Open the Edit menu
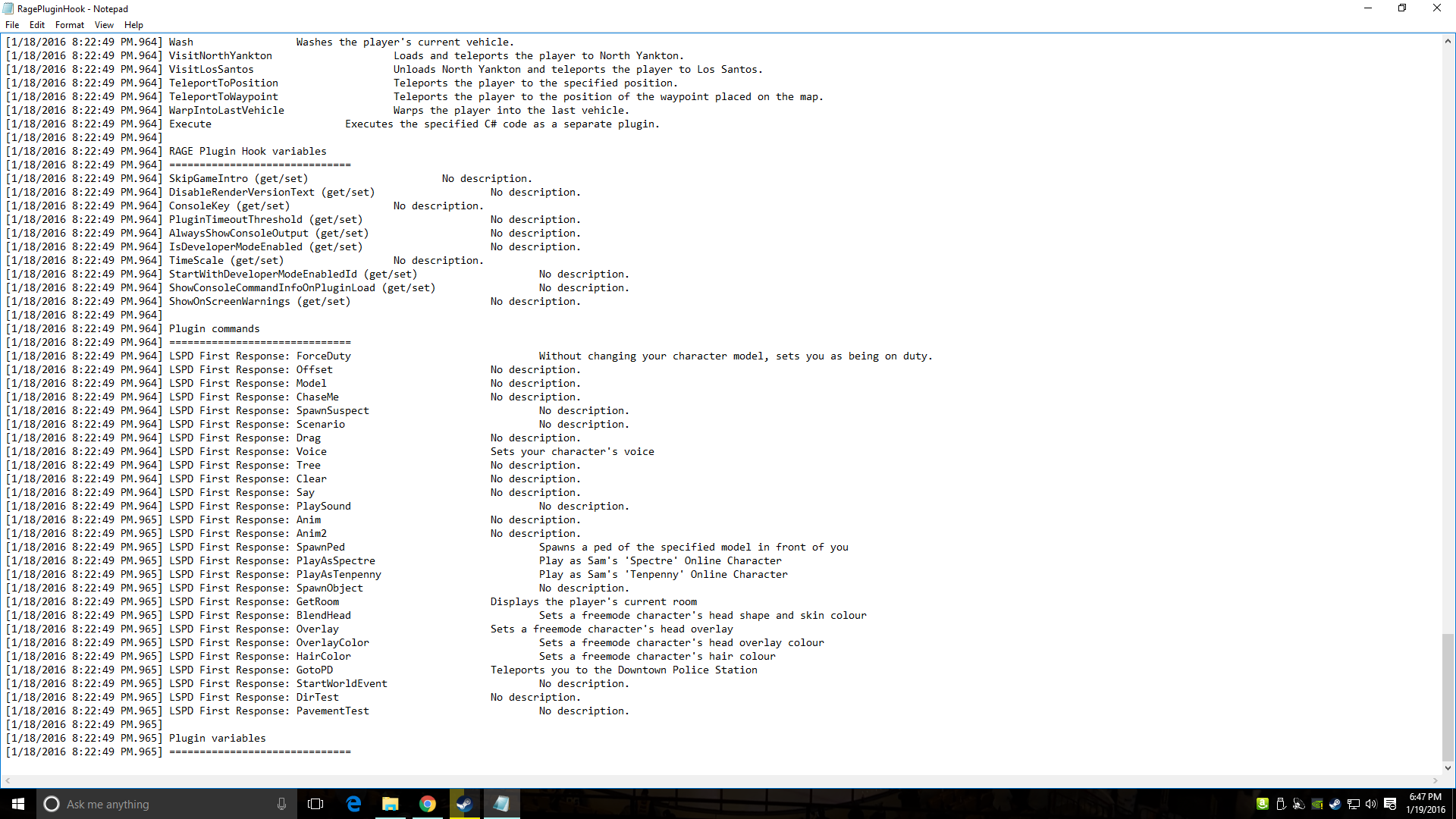 click(37, 25)
